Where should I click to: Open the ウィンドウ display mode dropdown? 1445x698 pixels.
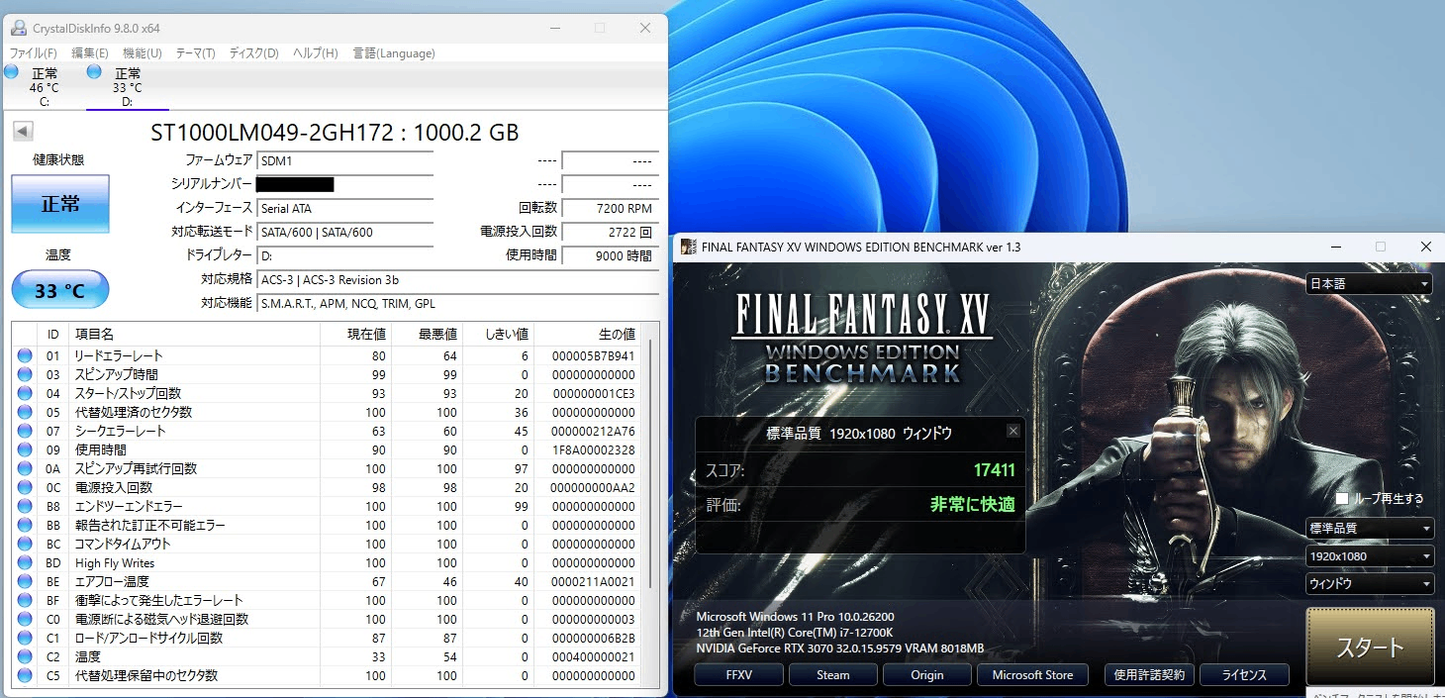[x=1369, y=584]
